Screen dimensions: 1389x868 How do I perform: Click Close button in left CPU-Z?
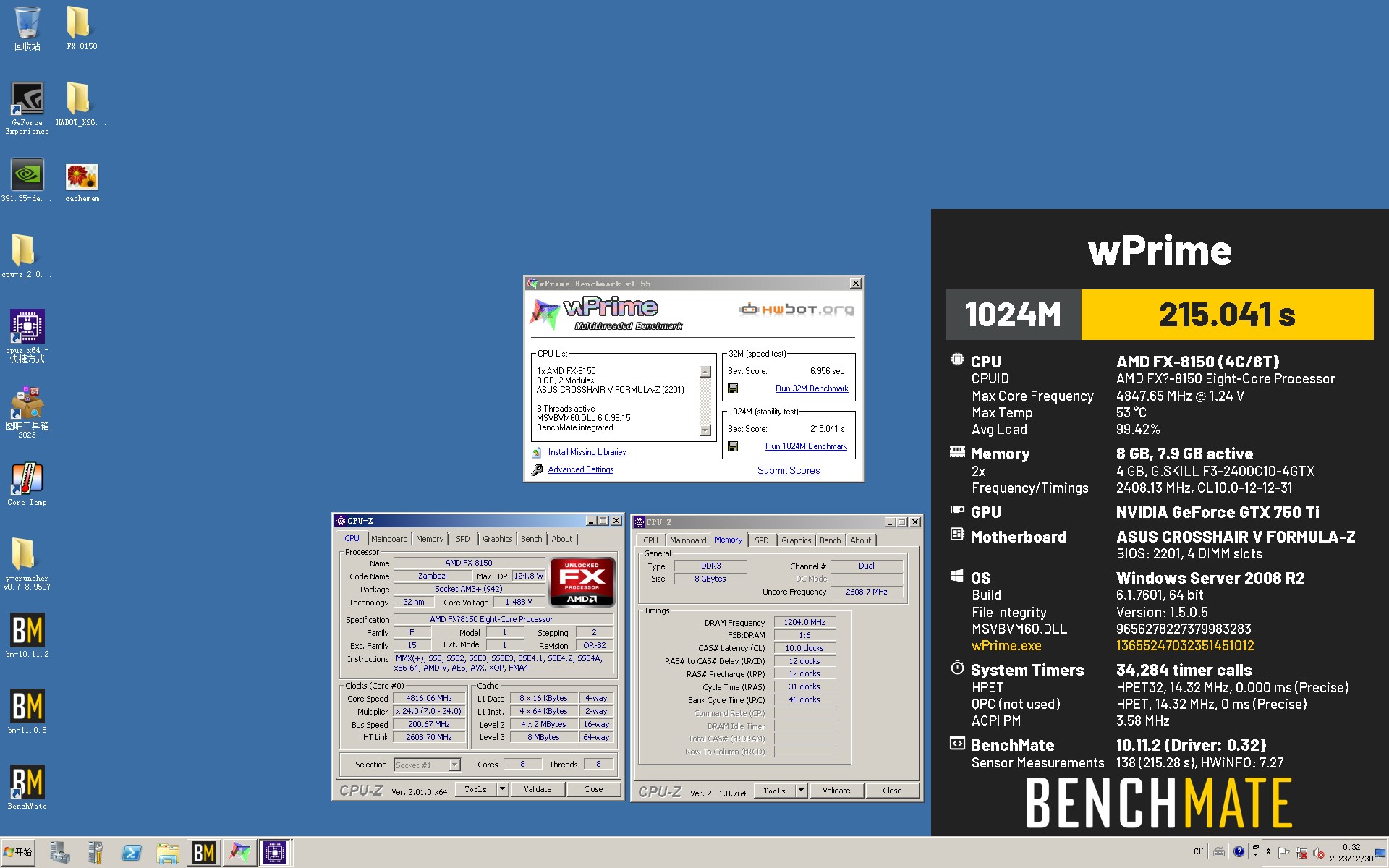click(593, 789)
